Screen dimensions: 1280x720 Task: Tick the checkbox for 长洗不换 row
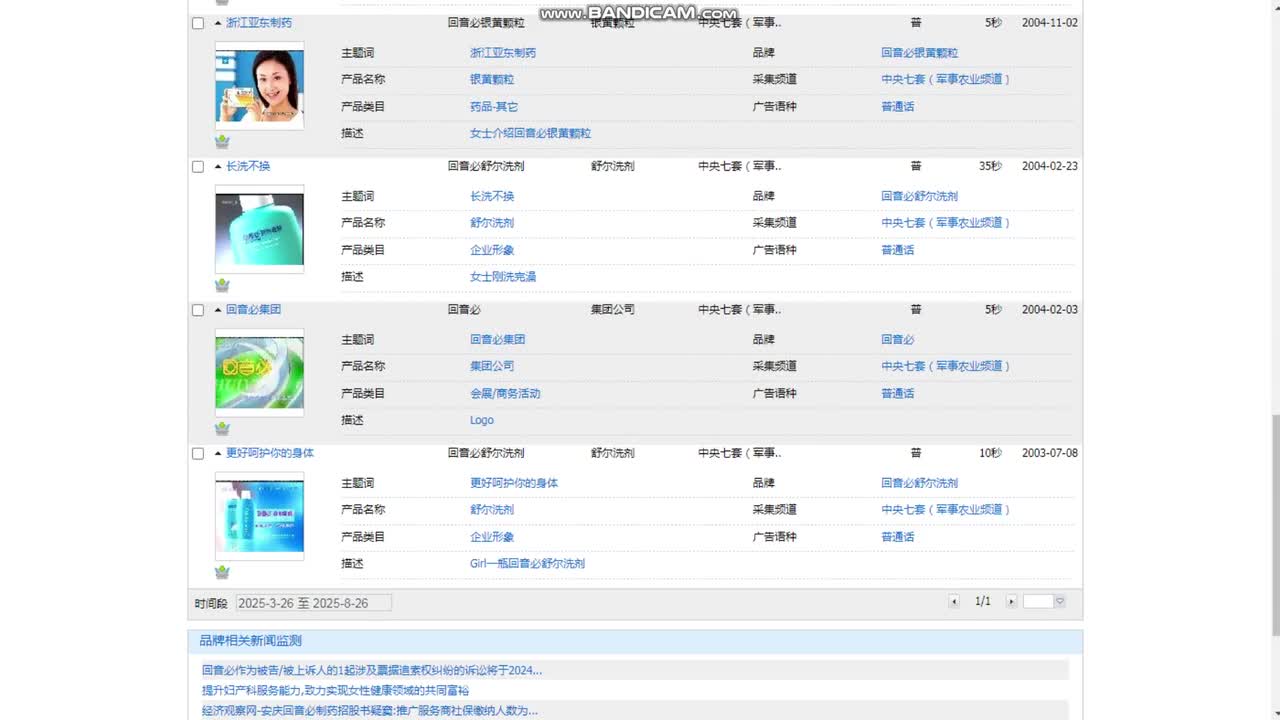(x=198, y=167)
